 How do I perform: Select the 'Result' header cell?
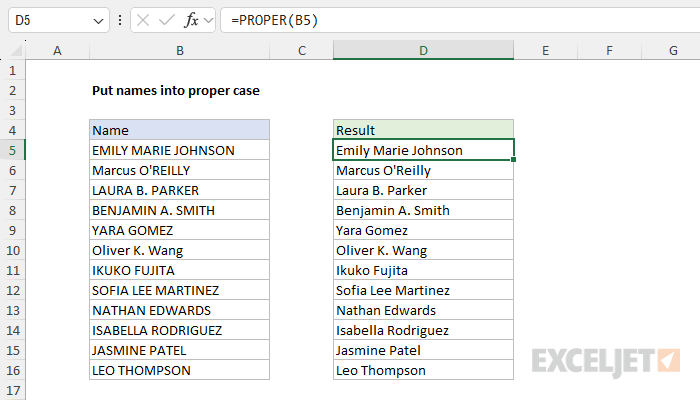[423, 130]
